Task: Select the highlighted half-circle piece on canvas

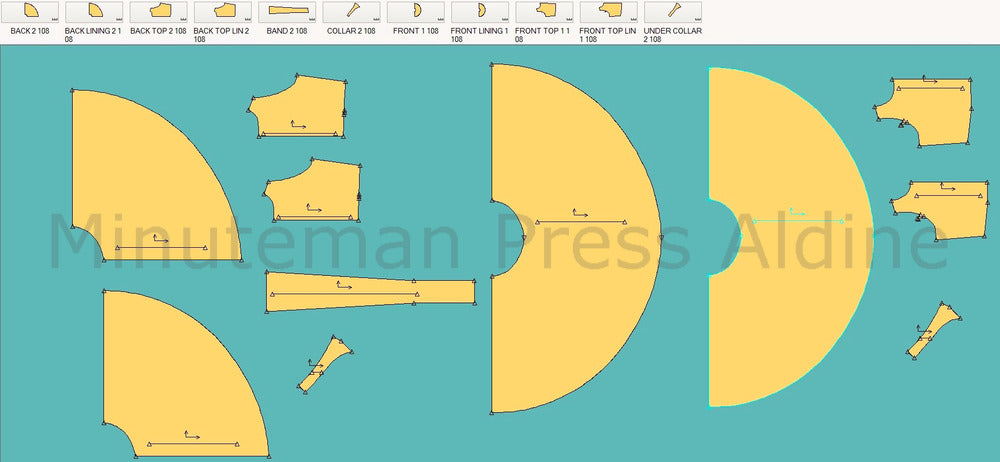Action: (800, 300)
